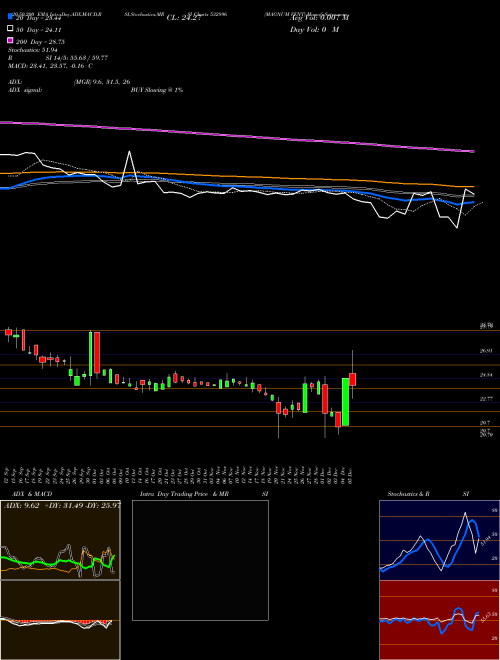Select the '50 Day - 24.11' legend text
This screenshot has height=660, width=500.
[38, 30]
